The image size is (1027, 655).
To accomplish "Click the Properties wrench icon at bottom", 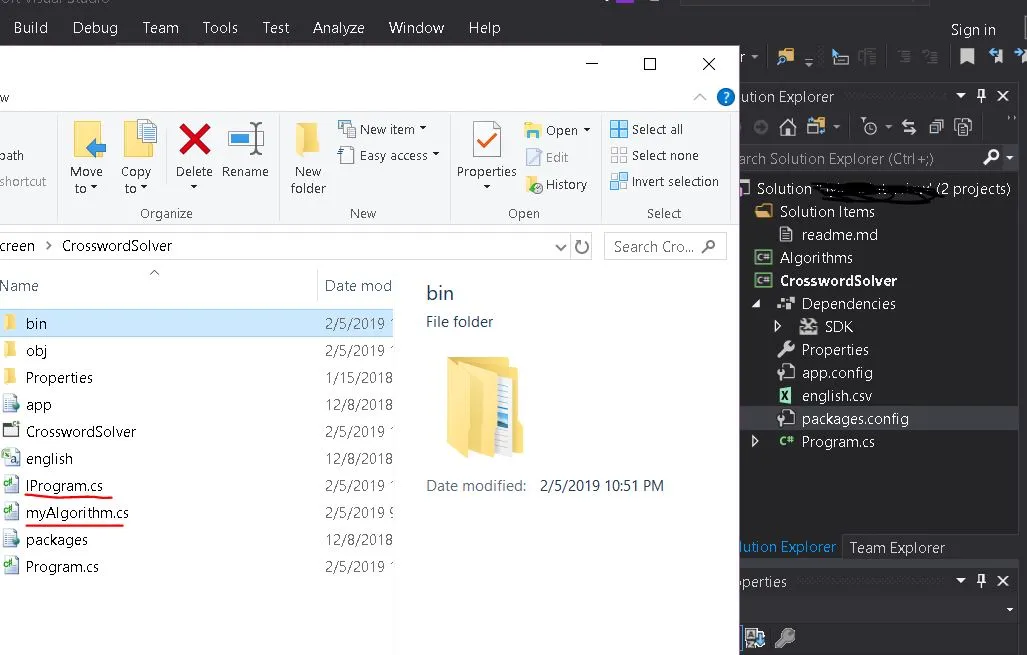I will pos(785,637).
